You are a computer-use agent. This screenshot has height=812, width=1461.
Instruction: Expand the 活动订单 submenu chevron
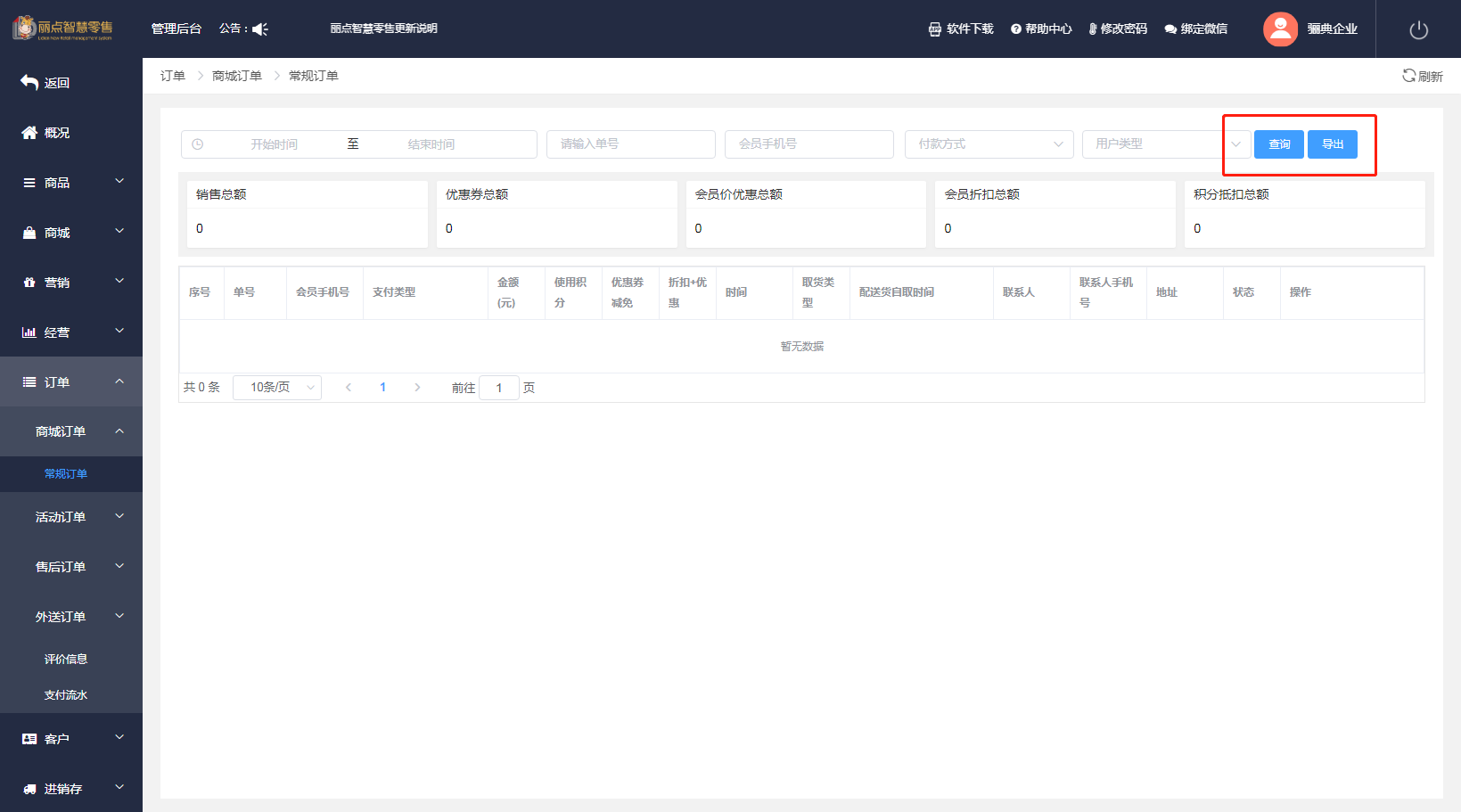pyautogui.click(x=119, y=516)
